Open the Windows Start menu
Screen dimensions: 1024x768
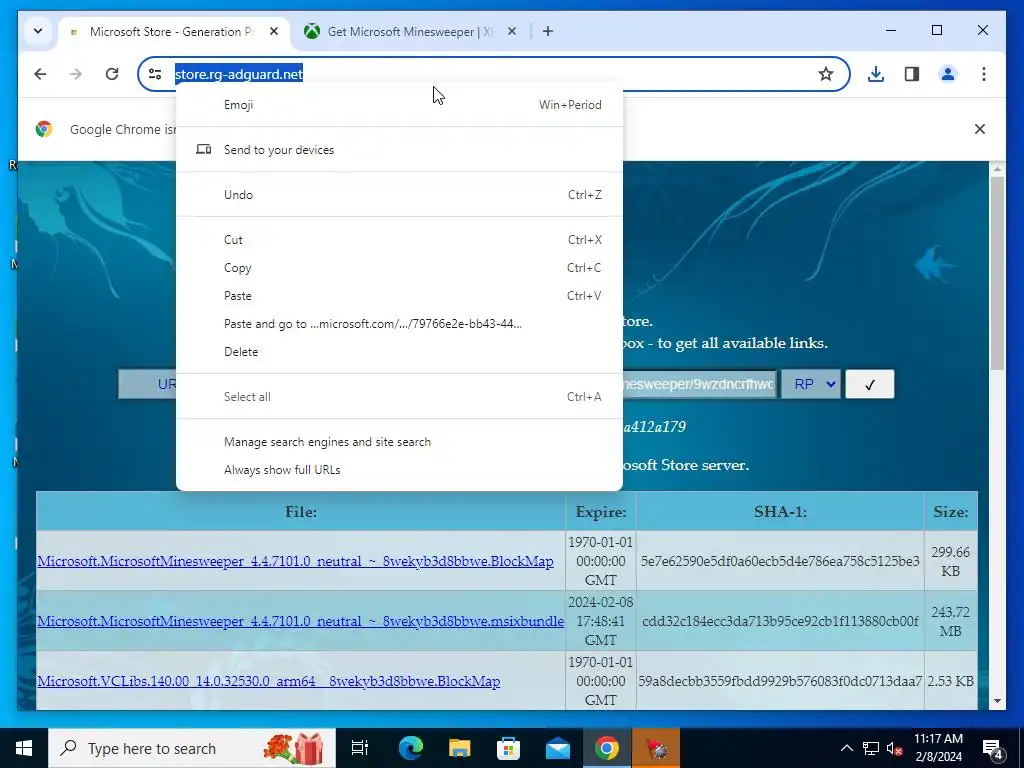(24, 748)
